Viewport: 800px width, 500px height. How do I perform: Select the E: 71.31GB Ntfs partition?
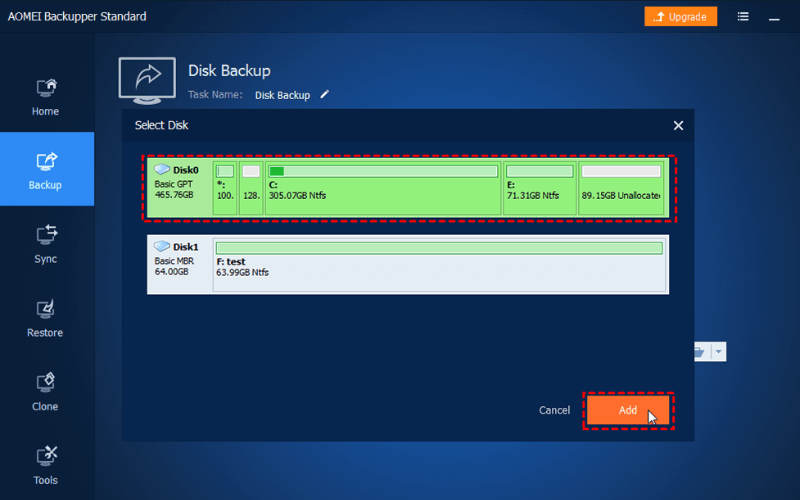click(x=540, y=189)
